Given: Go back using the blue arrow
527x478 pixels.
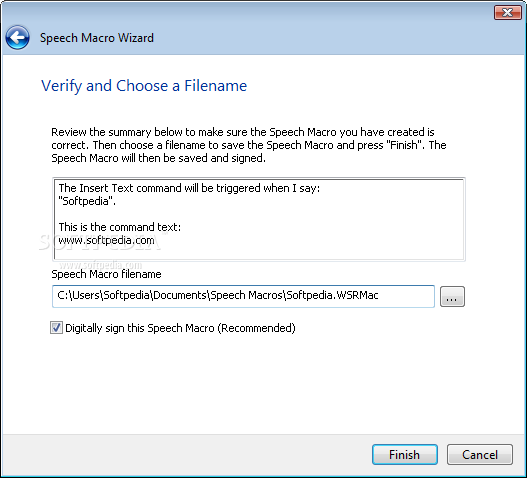Looking at the screenshot, I should (x=17, y=38).
